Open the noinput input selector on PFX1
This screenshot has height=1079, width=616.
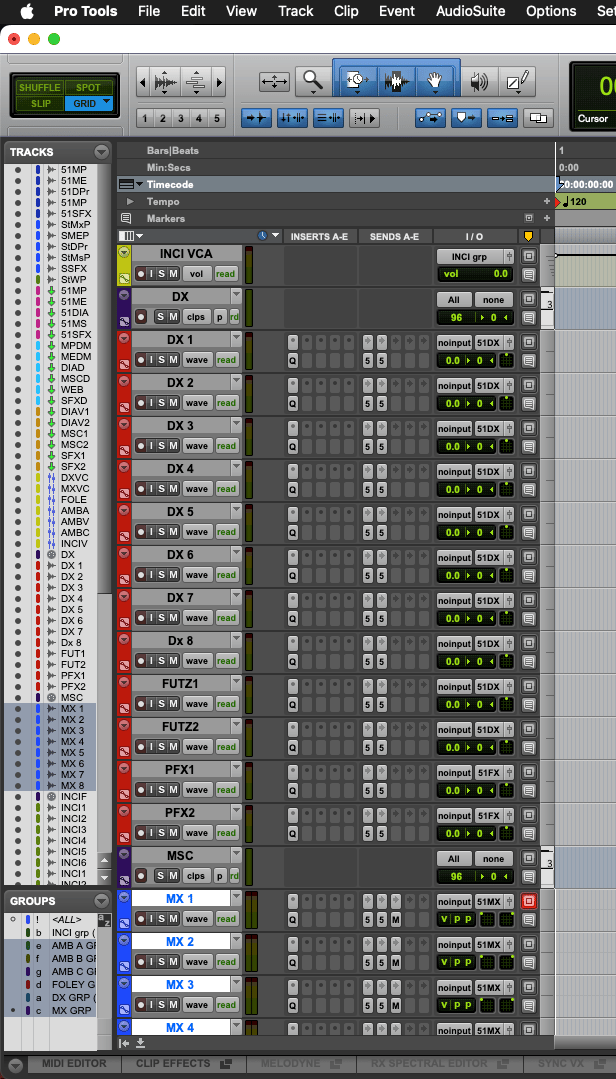click(454, 773)
